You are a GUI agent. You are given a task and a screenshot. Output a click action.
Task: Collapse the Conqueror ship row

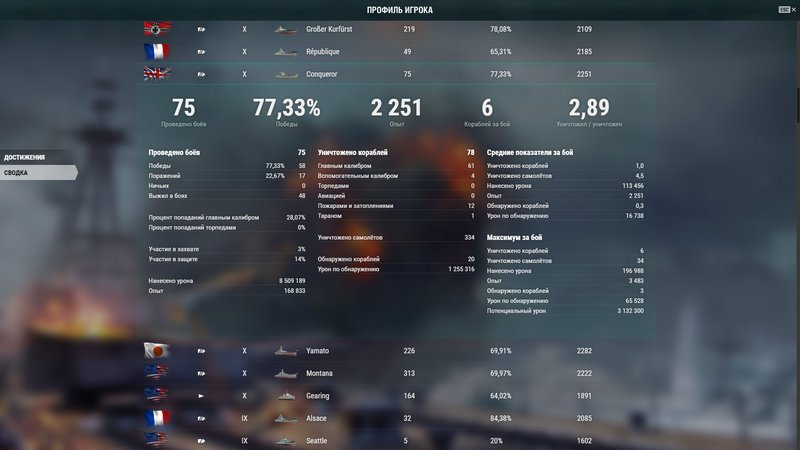396,74
